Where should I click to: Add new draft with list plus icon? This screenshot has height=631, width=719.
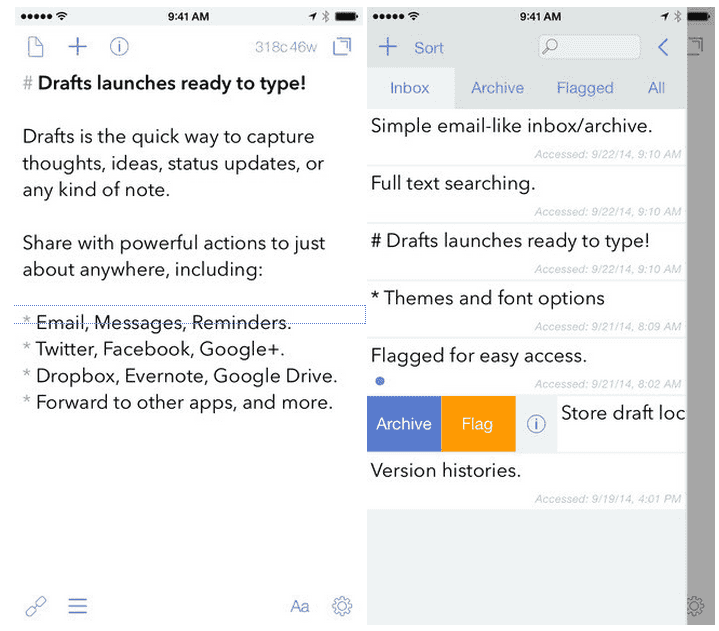coord(388,47)
